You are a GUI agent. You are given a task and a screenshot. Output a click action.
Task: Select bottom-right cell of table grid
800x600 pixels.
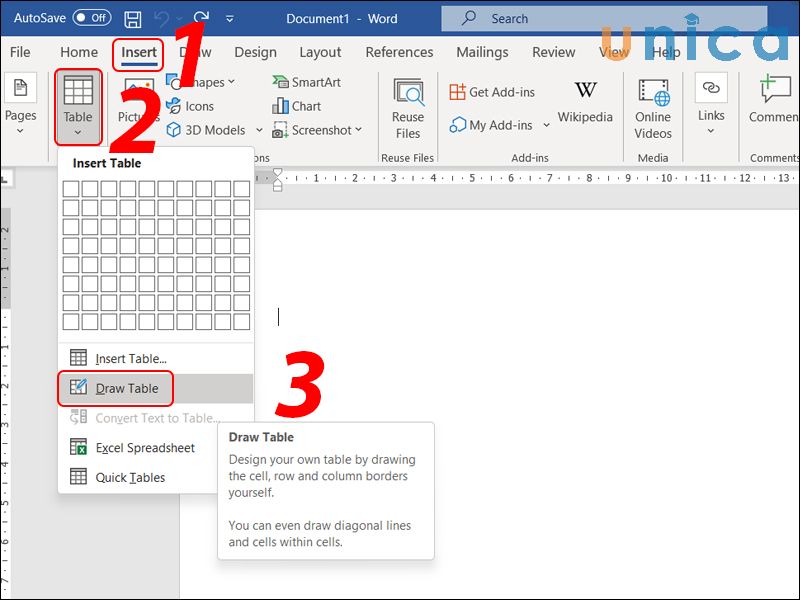[x=241, y=321]
